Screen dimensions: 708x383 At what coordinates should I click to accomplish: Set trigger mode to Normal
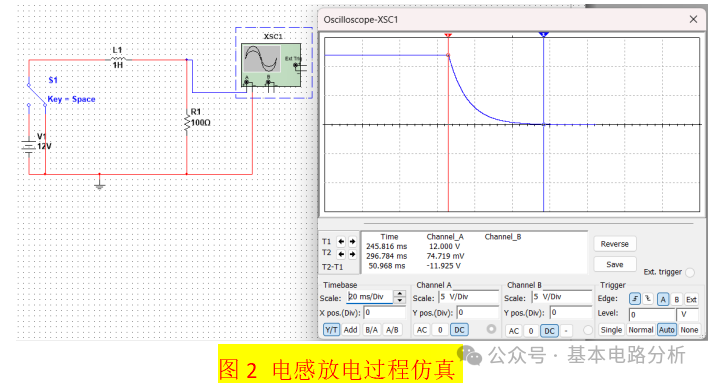(641, 330)
